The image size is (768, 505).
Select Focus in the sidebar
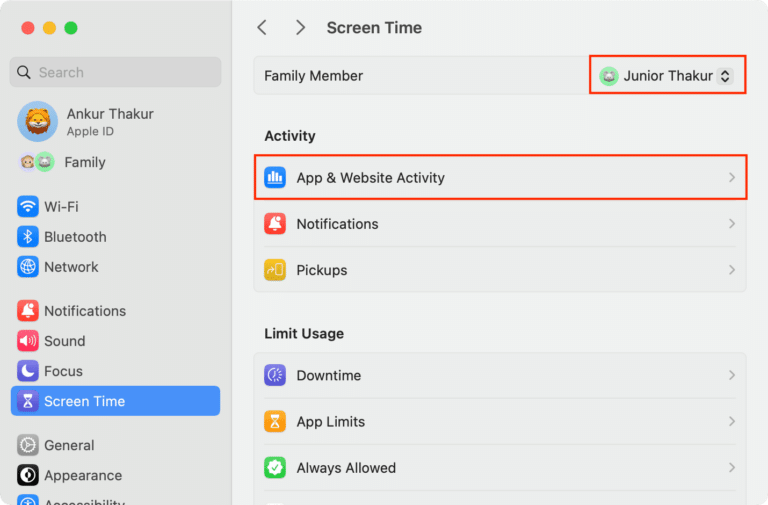tap(116, 371)
